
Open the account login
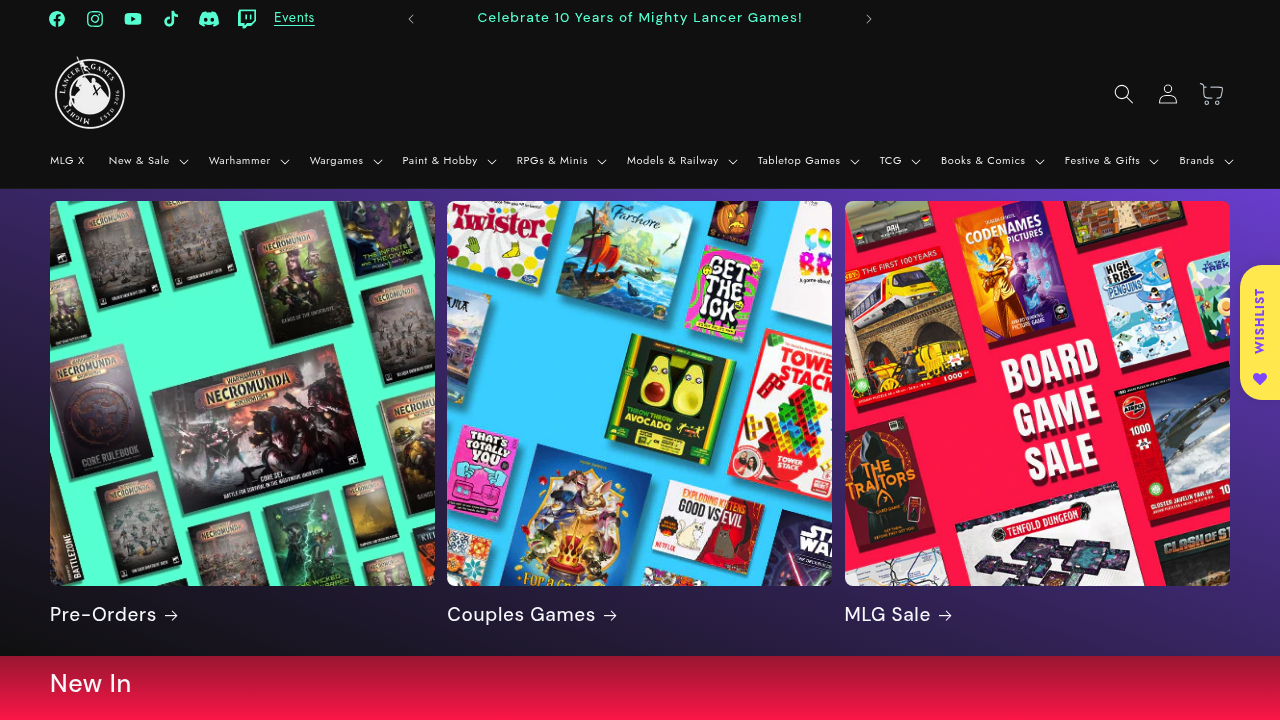[x=1168, y=94]
